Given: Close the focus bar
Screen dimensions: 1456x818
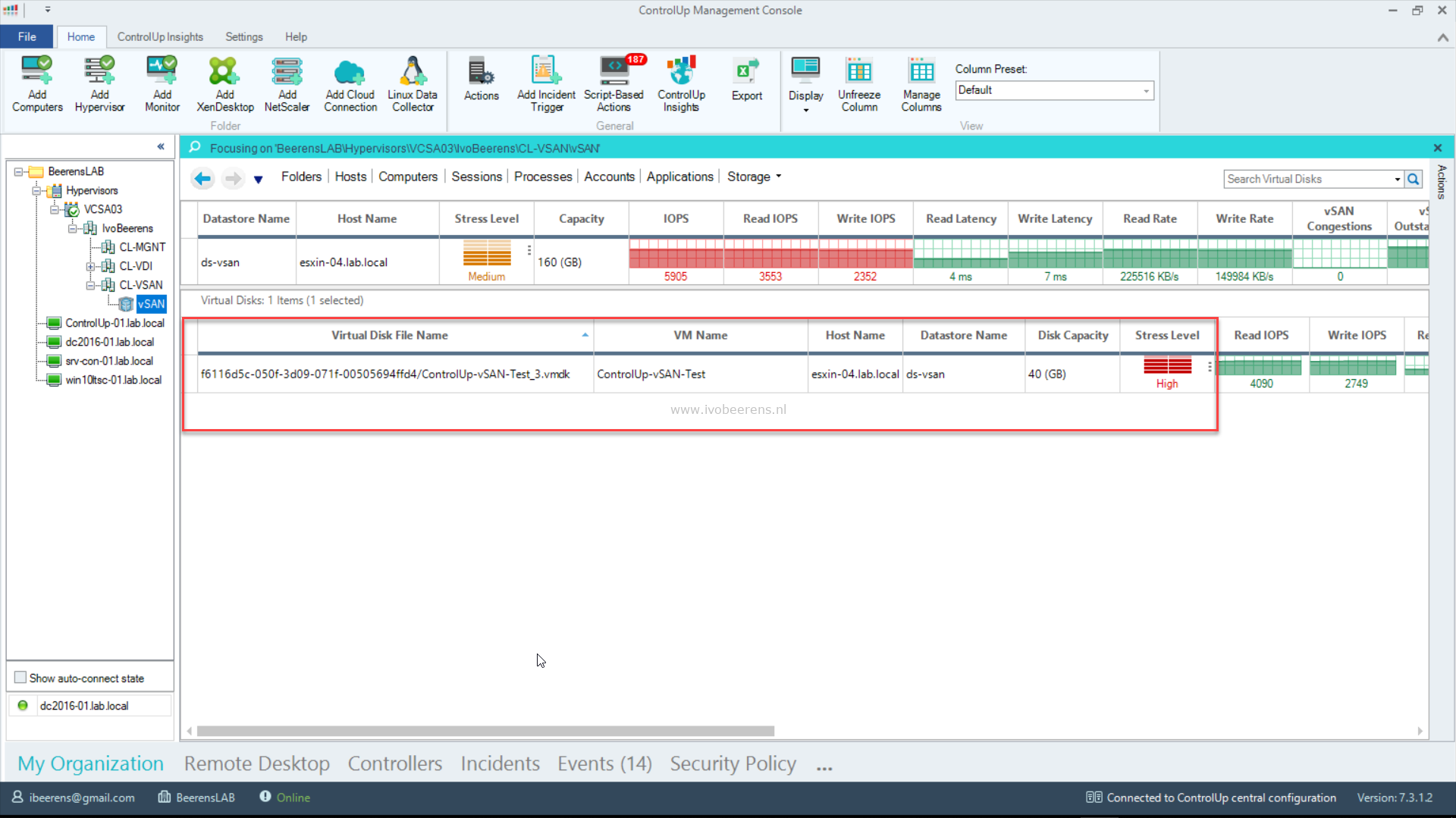Looking at the screenshot, I should point(1437,148).
